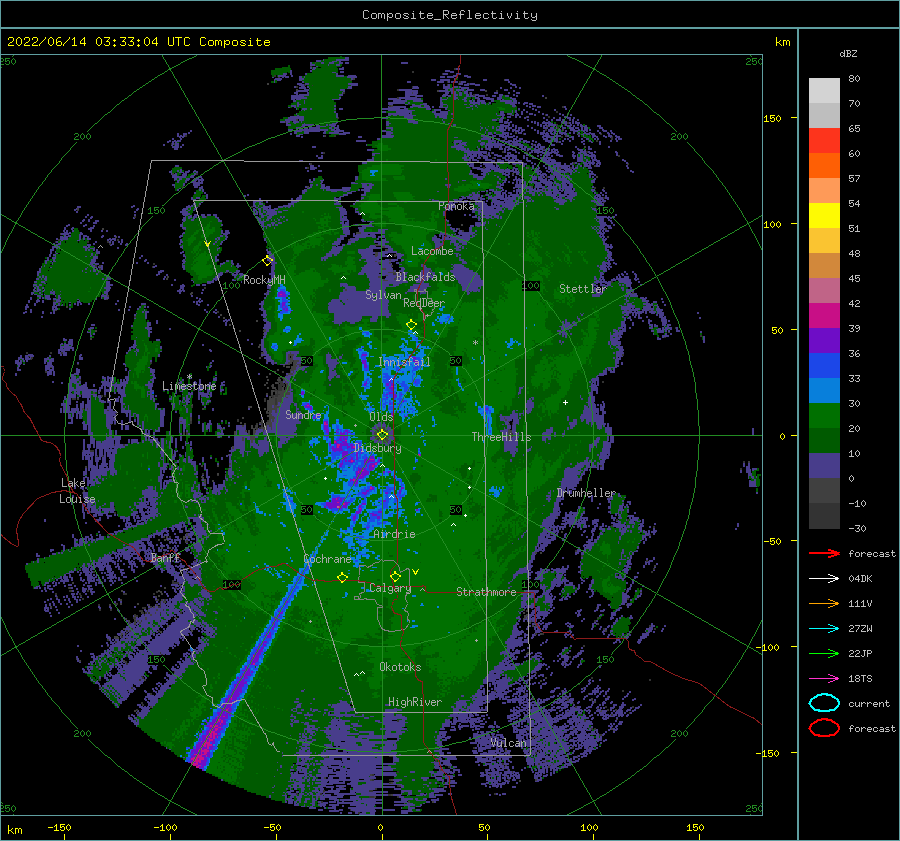The width and height of the screenshot is (900, 841).
Task: Click the light gray 70 dBZ color swatch
Action: coord(824,91)
